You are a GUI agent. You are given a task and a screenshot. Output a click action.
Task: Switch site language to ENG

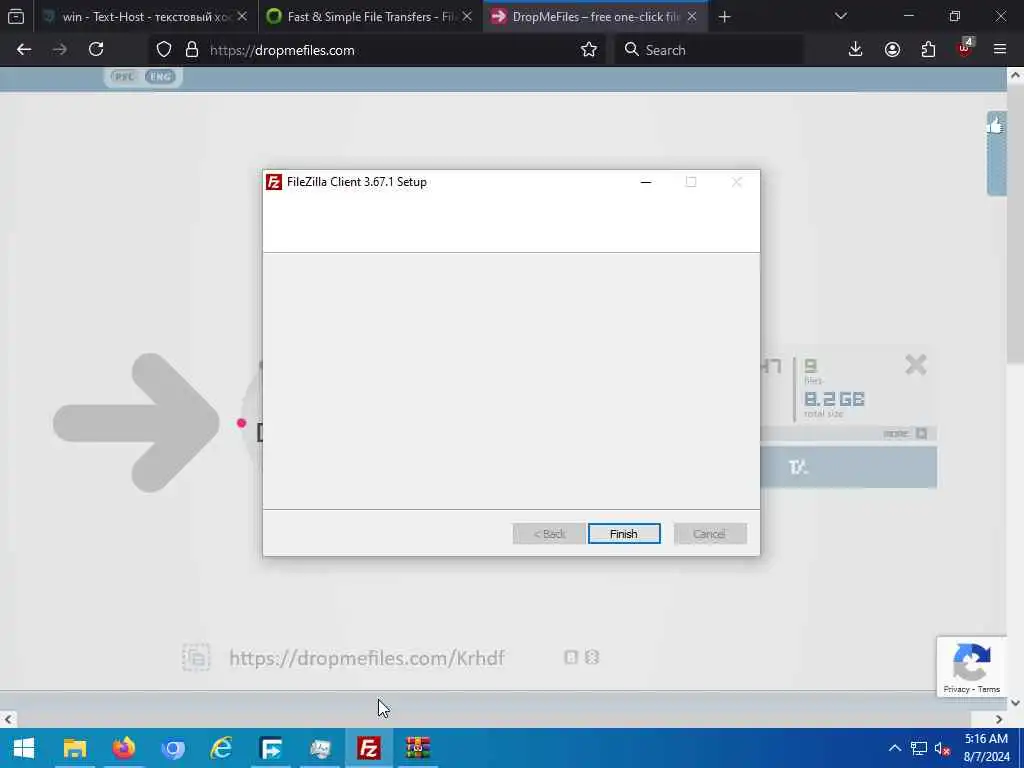[x=161, y=76]
